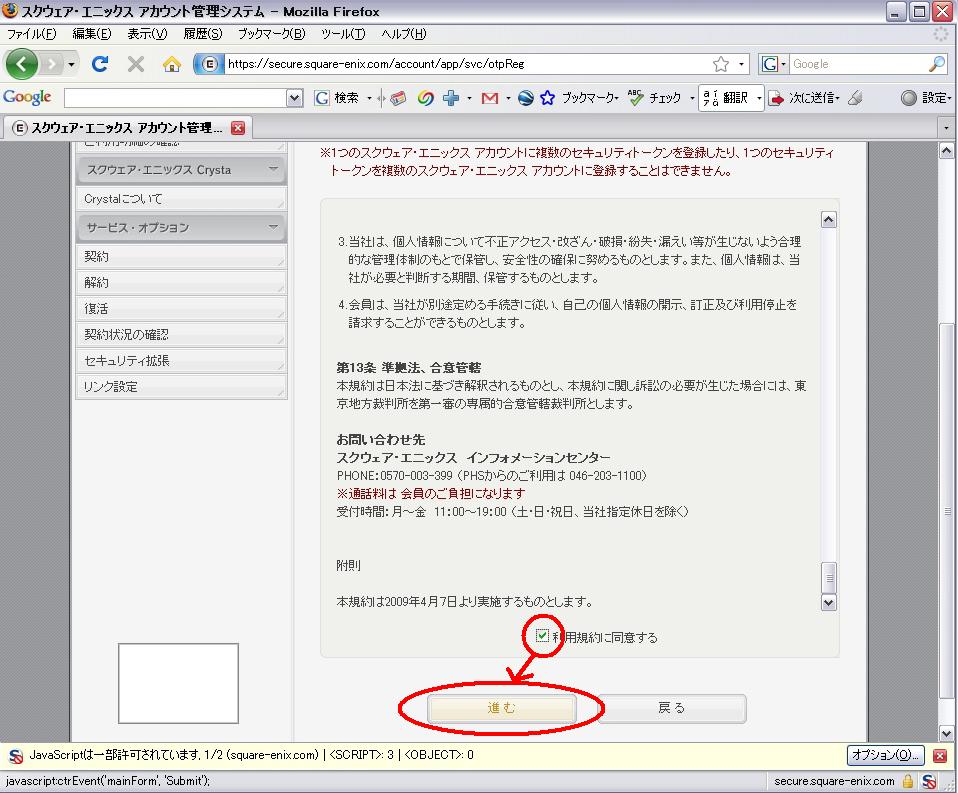Click the terms box scroll-up arrow
This screenshot has width=958, height=793.
point(828,220)
